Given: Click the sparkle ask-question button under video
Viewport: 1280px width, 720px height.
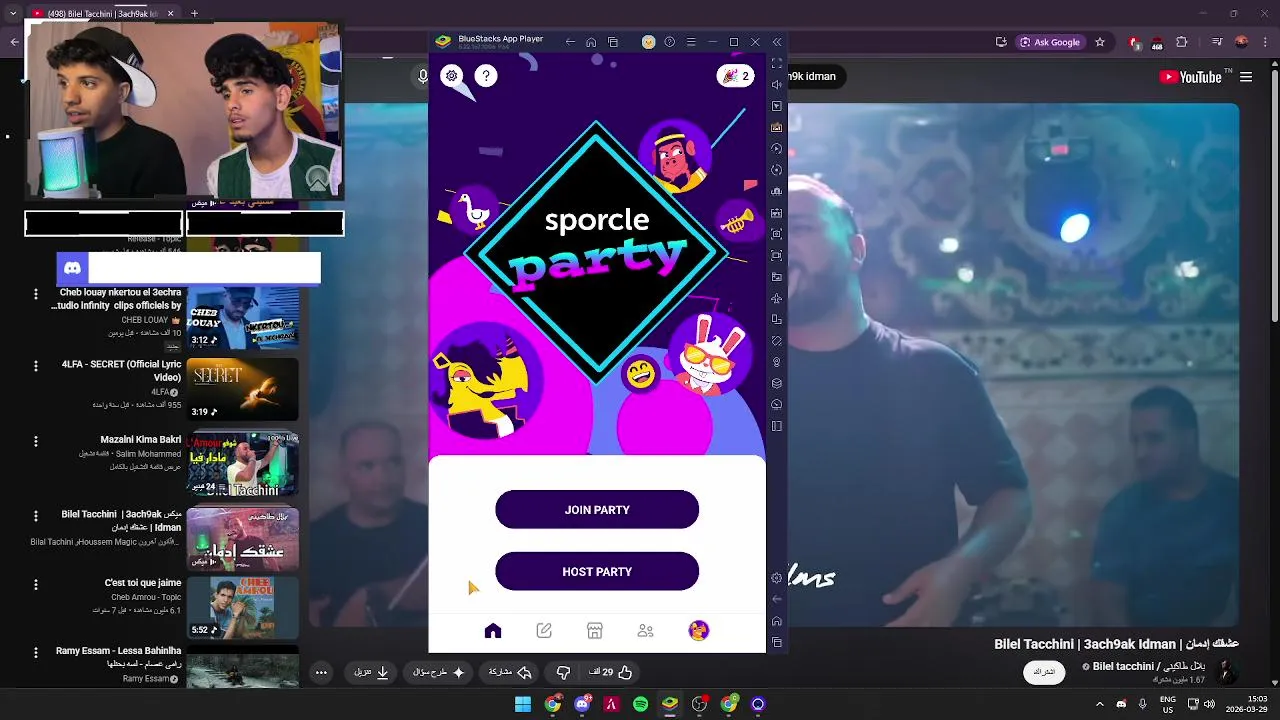Looking at the screenshot, I should 439,672.
